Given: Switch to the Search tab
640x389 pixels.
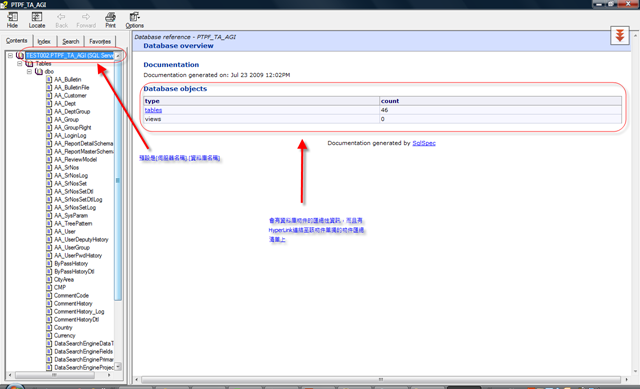Looking at the screenshot, I should point(71,41).
